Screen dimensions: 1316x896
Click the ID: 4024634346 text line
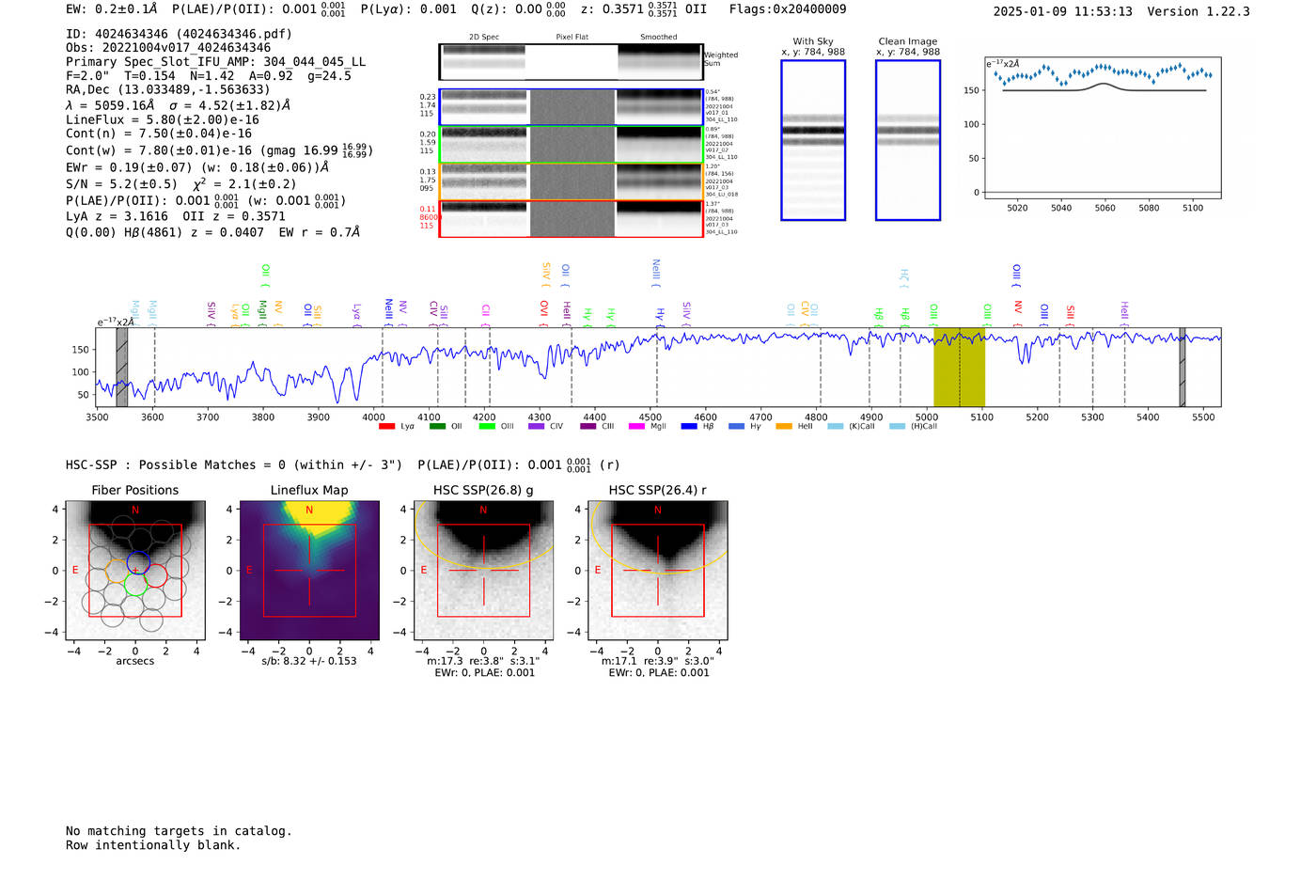[x=179, y=34]
